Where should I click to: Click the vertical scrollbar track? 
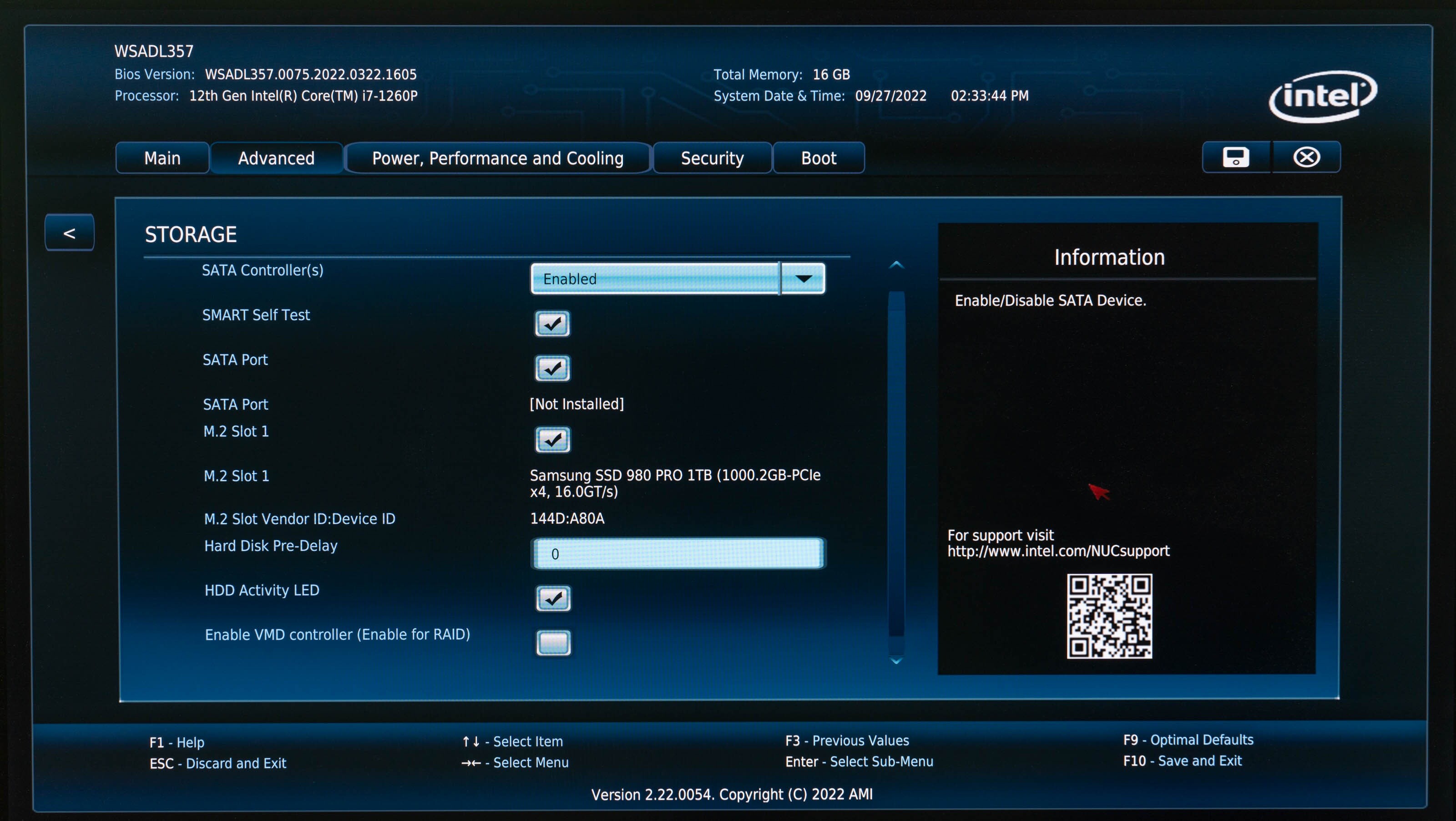(896, 469)
